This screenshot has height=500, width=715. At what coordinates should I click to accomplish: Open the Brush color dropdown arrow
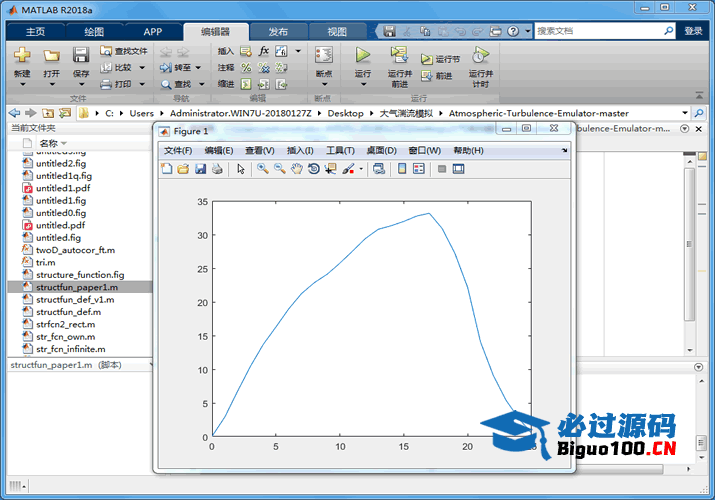pos(361,169)
